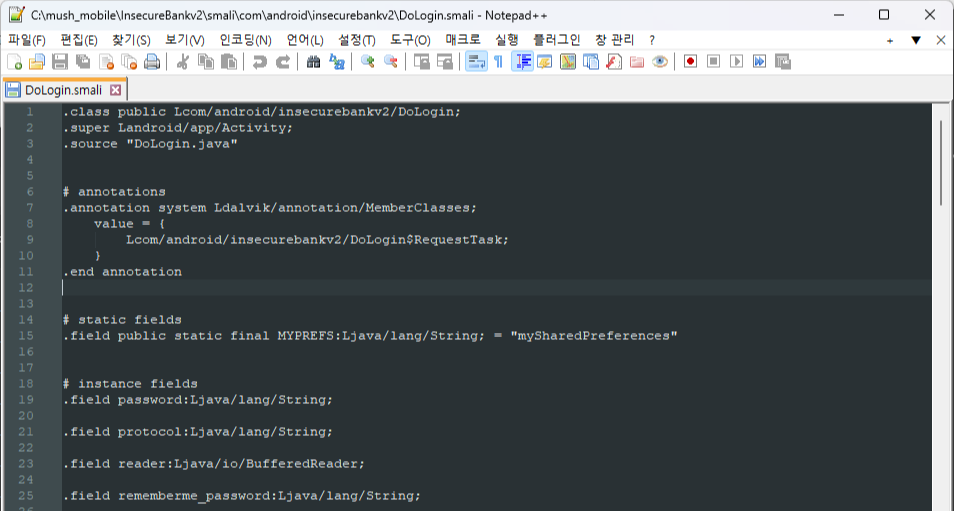Click the user-defined language icon
Viewport: 954px width, 511px height.
545,61
